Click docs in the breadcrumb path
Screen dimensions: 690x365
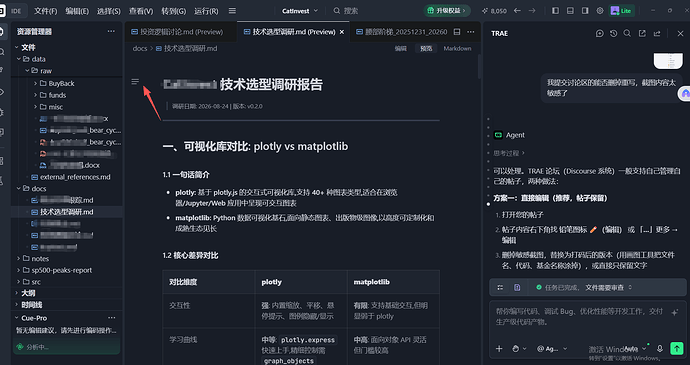(x=140, y=48)
